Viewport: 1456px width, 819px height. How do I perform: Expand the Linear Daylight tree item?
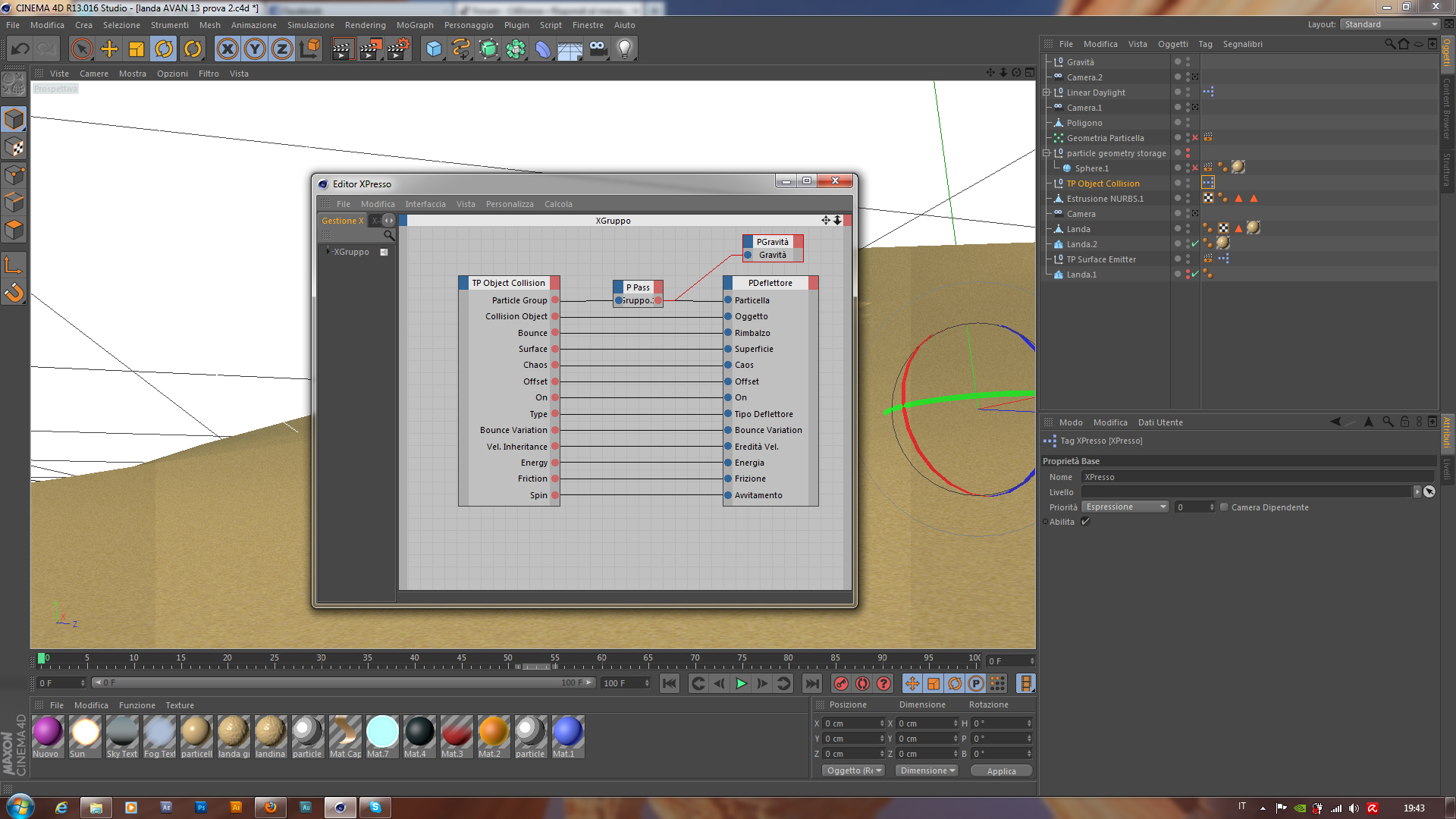(x=1046, y=93)
